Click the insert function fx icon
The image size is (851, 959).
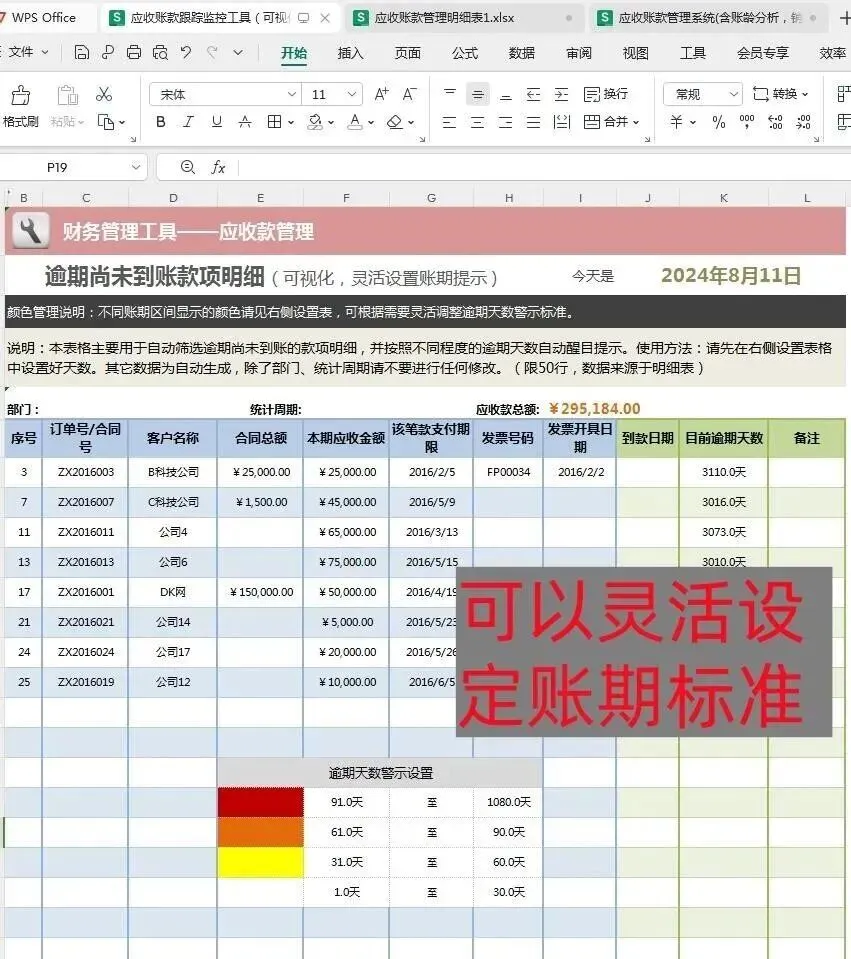[218, 167]
